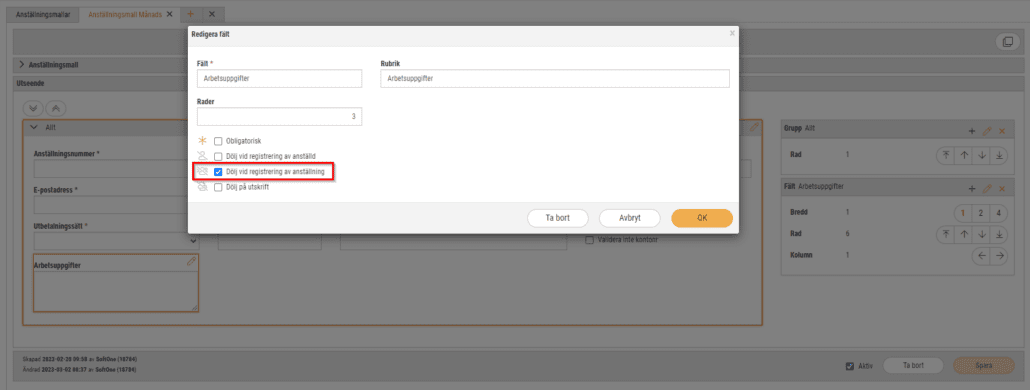Edit group with Grupp panel pencil
1030x390 pixels.
987,131
